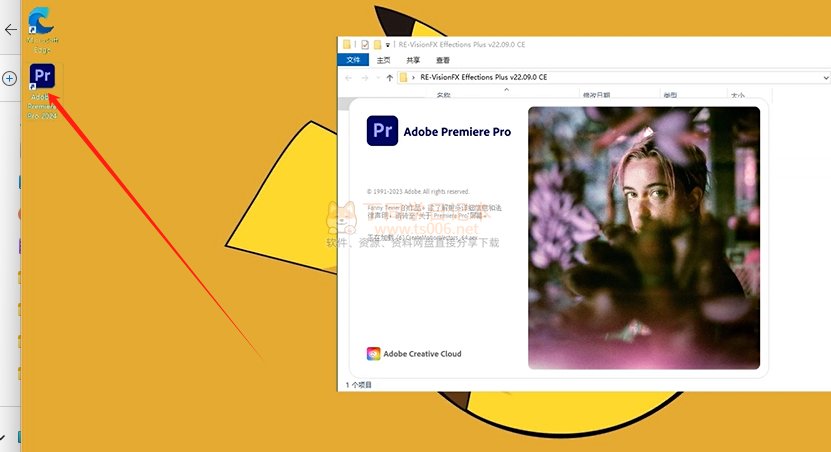The height and width of the screenshot is (452, 831).
Task: Go forward in File Explorer navigation
Action: [365, 77]
